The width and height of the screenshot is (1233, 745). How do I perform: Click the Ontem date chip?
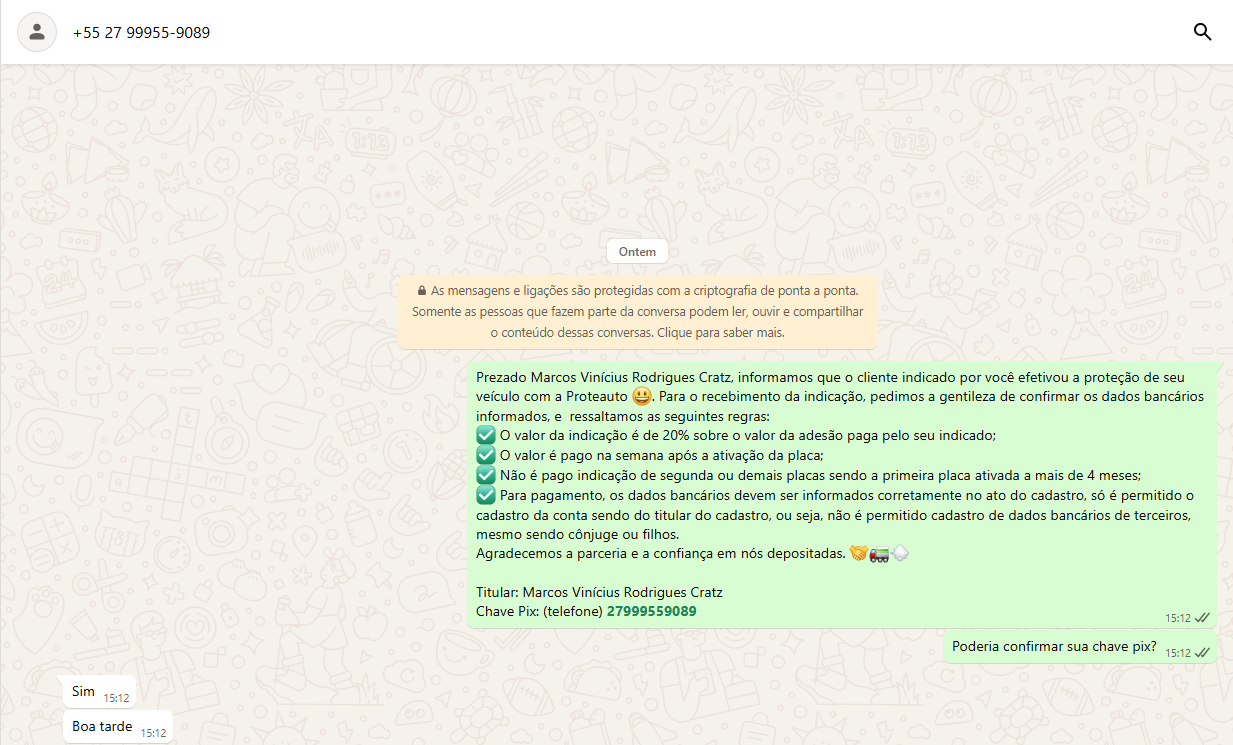637,252
